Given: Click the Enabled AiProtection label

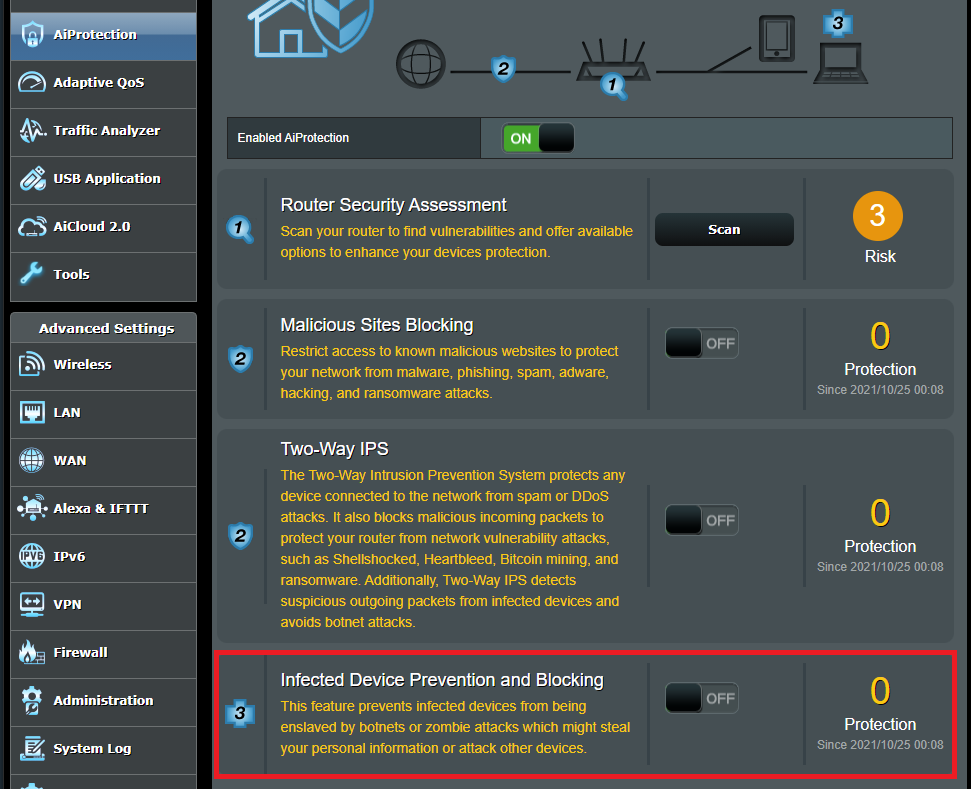Looking at the screenshot, I should (x=293, y=138).
